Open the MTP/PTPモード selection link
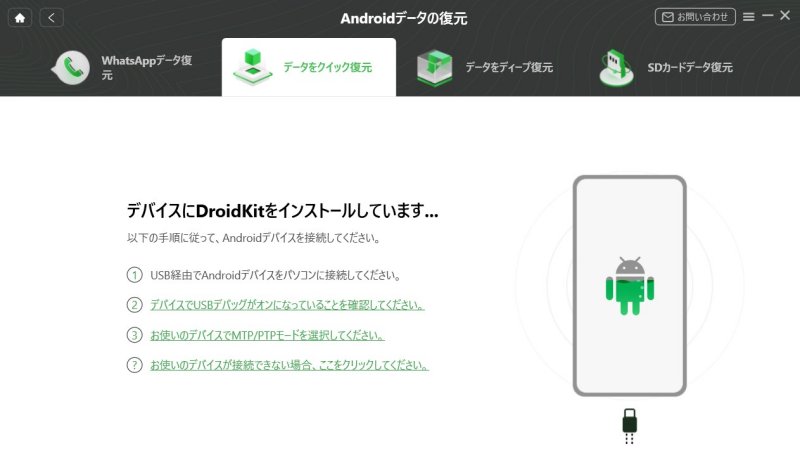The image size is (800, 475). coord(267,335)
